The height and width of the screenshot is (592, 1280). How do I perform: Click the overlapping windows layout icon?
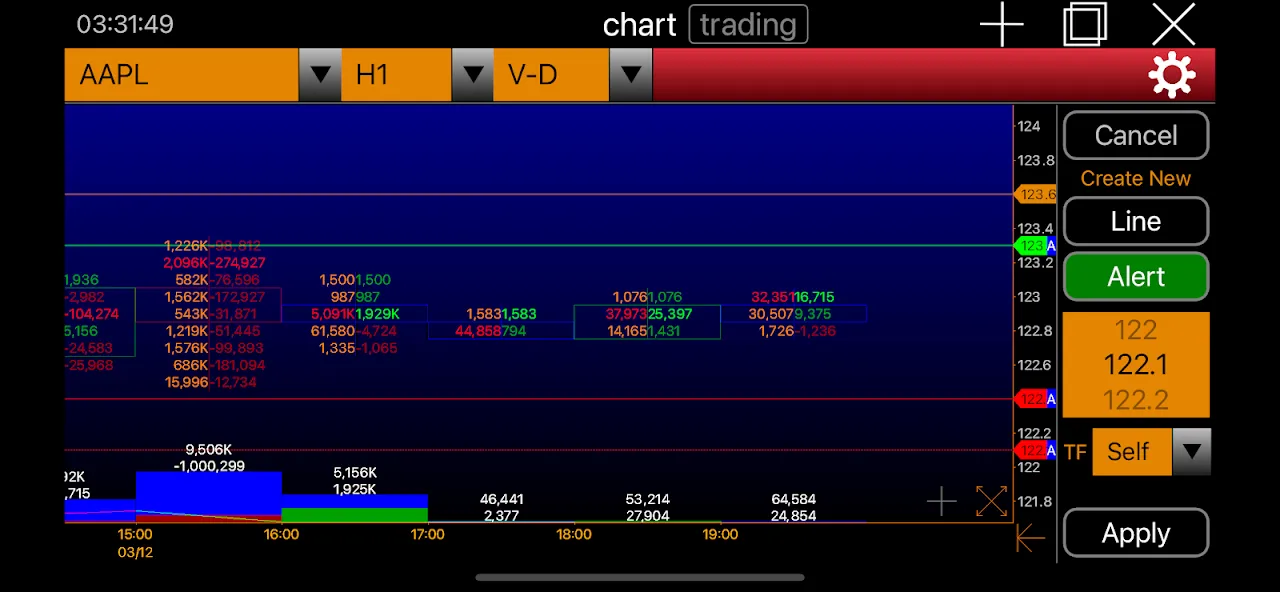pos(1085,24)
